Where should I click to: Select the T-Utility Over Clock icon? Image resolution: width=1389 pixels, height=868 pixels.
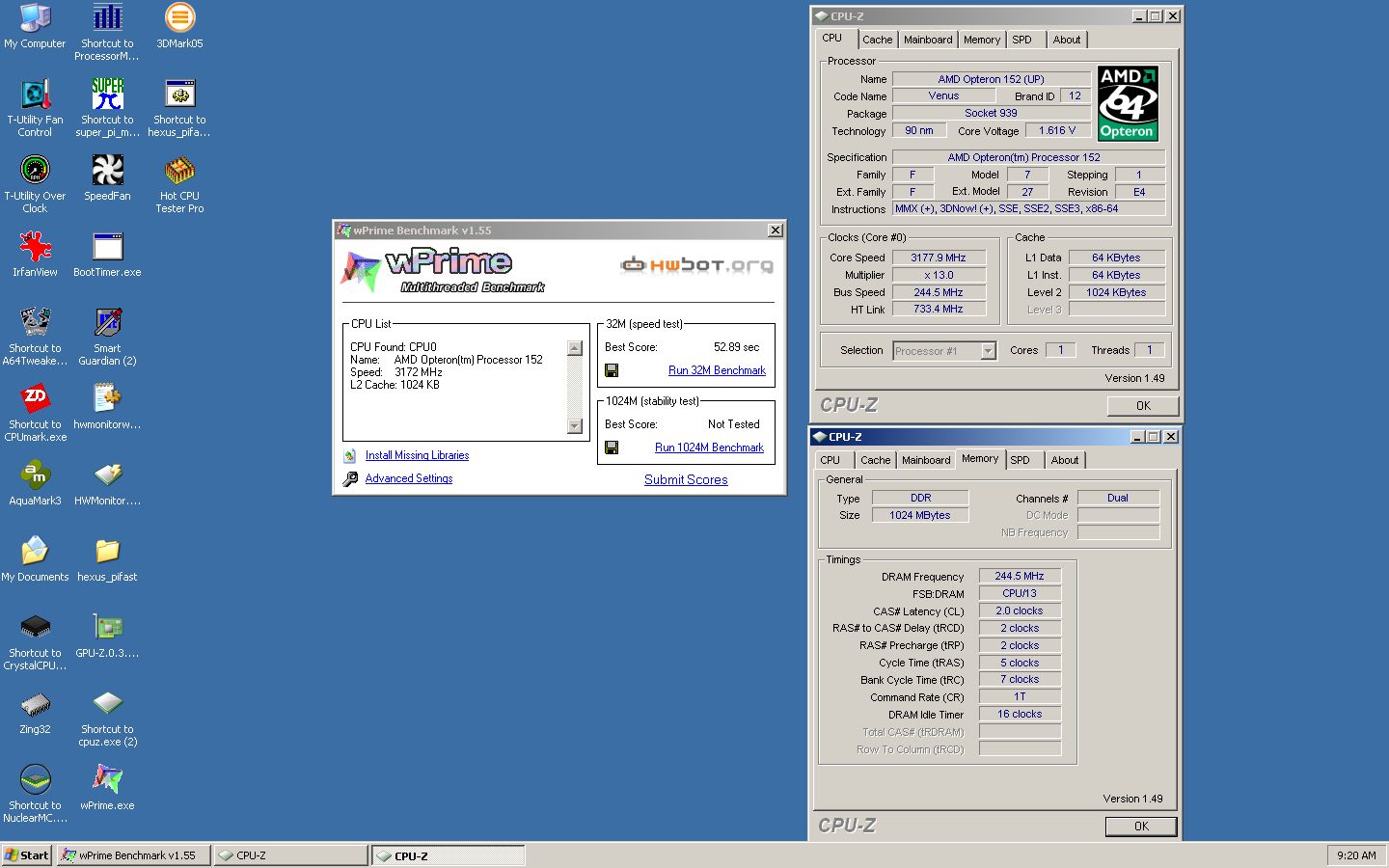(35, 170)
